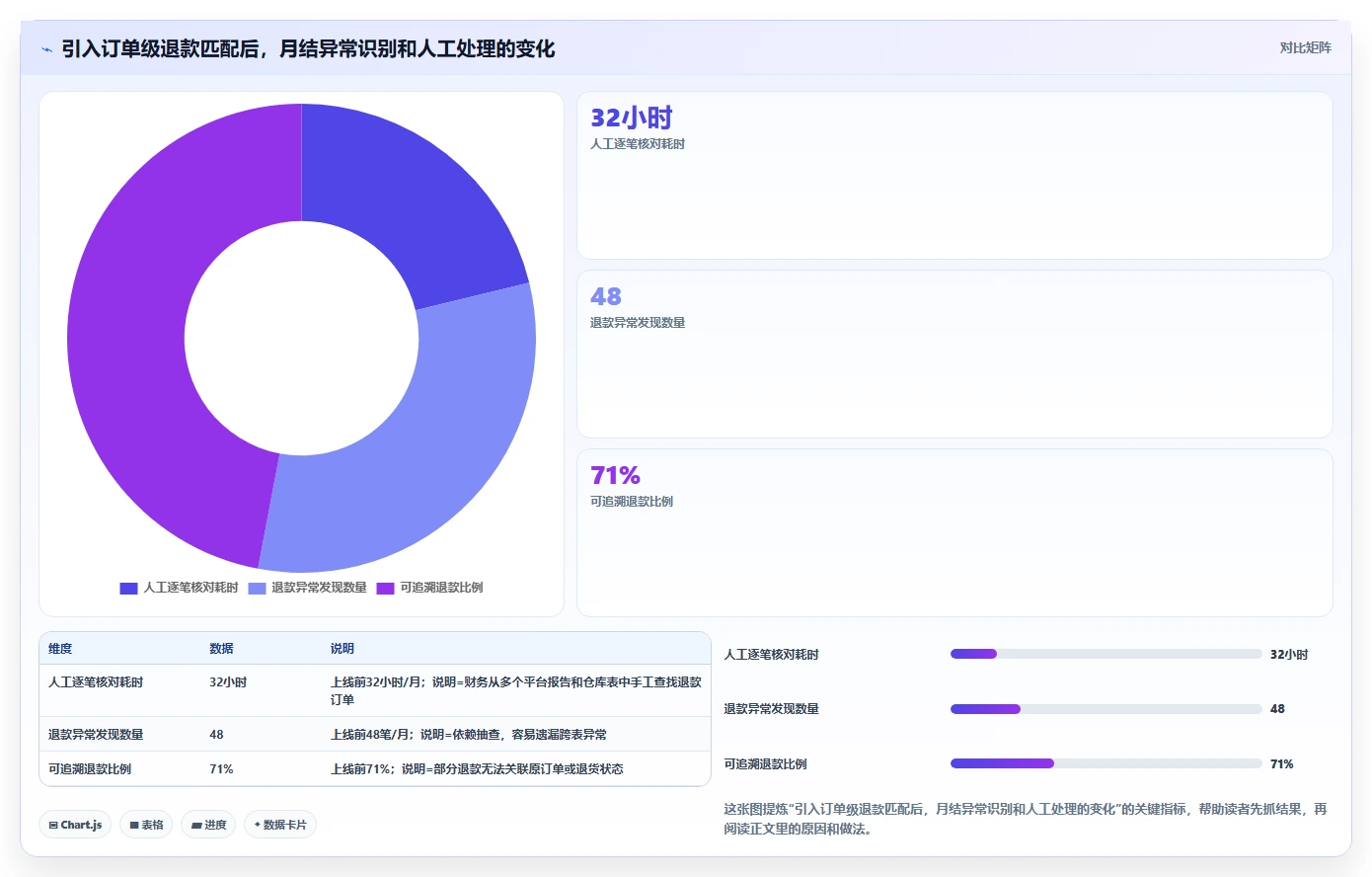Click progress label 人工逐笔核对耗时
The height and width of the screenshot is (877, 1372).
[x=771, y=655]
